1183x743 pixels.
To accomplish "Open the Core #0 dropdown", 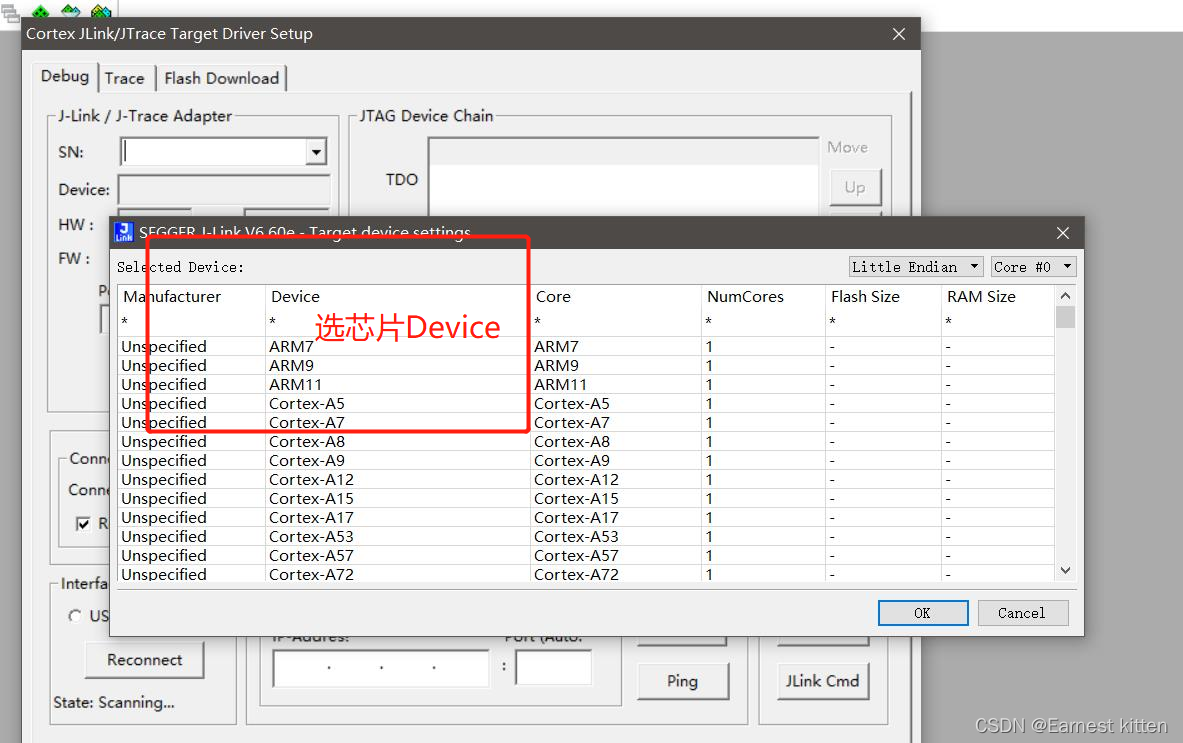I will tap(1033, 267).
